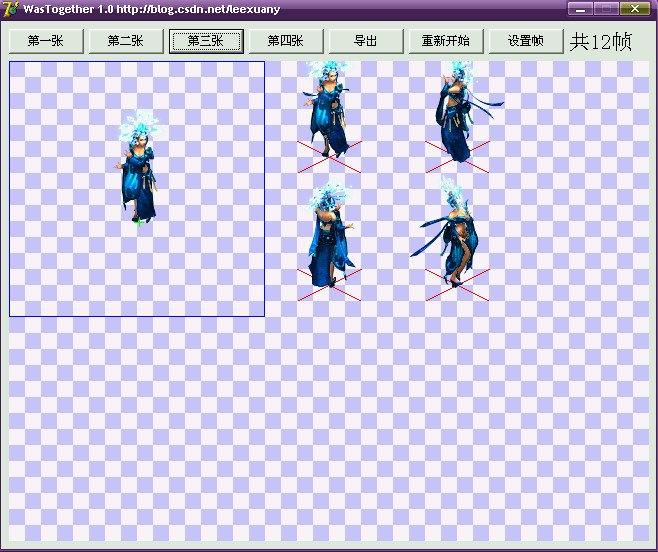Click the WasTogether app icon in title bar
Image resolution: width=658 pixels, height=552 pixels.
(10, 9)
